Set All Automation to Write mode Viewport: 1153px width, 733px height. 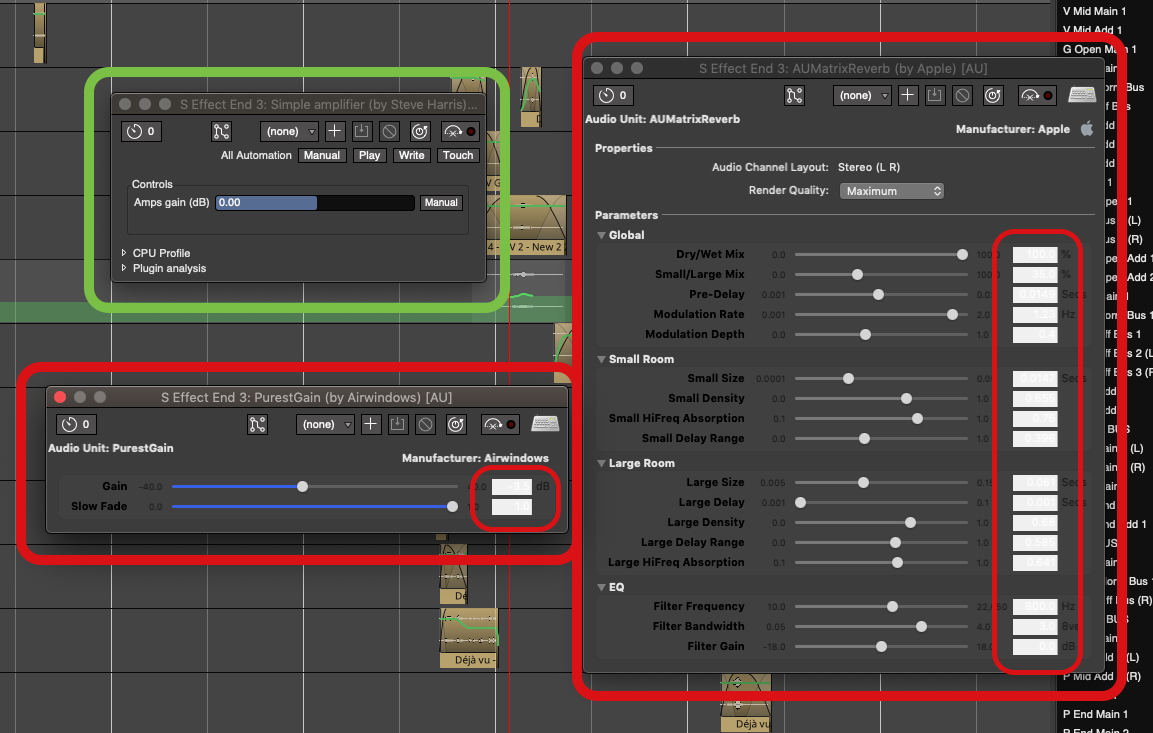pyautogui.click(x=411, y=155)
